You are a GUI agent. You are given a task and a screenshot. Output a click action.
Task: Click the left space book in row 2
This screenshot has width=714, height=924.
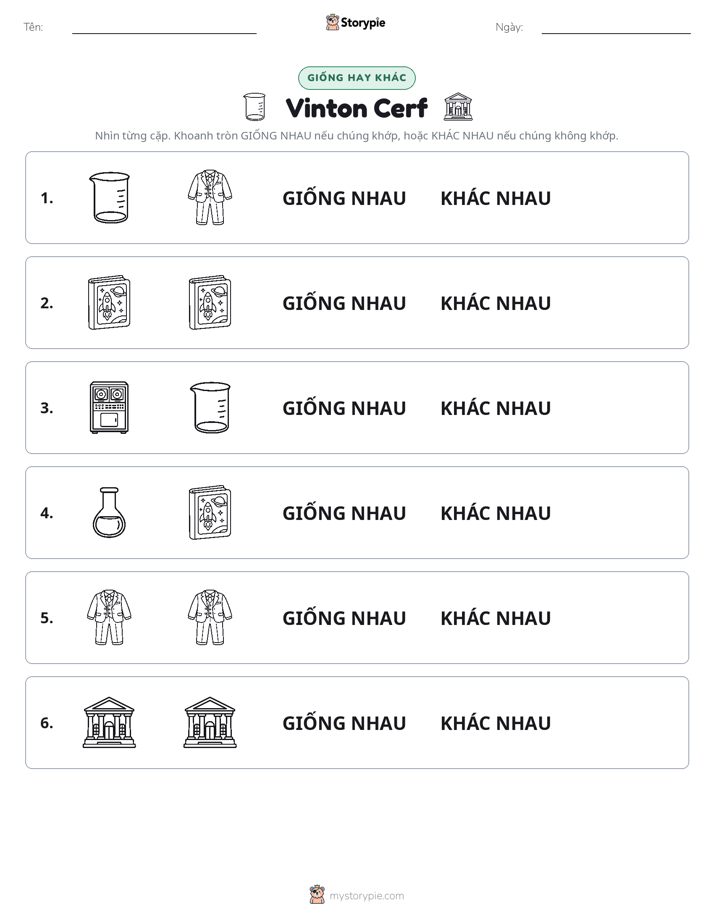(x=109, y=302)
